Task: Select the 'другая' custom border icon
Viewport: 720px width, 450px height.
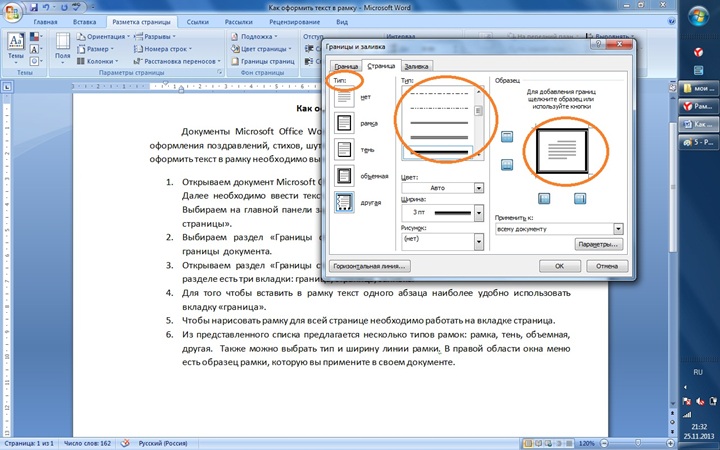Action: click(344, 202)
